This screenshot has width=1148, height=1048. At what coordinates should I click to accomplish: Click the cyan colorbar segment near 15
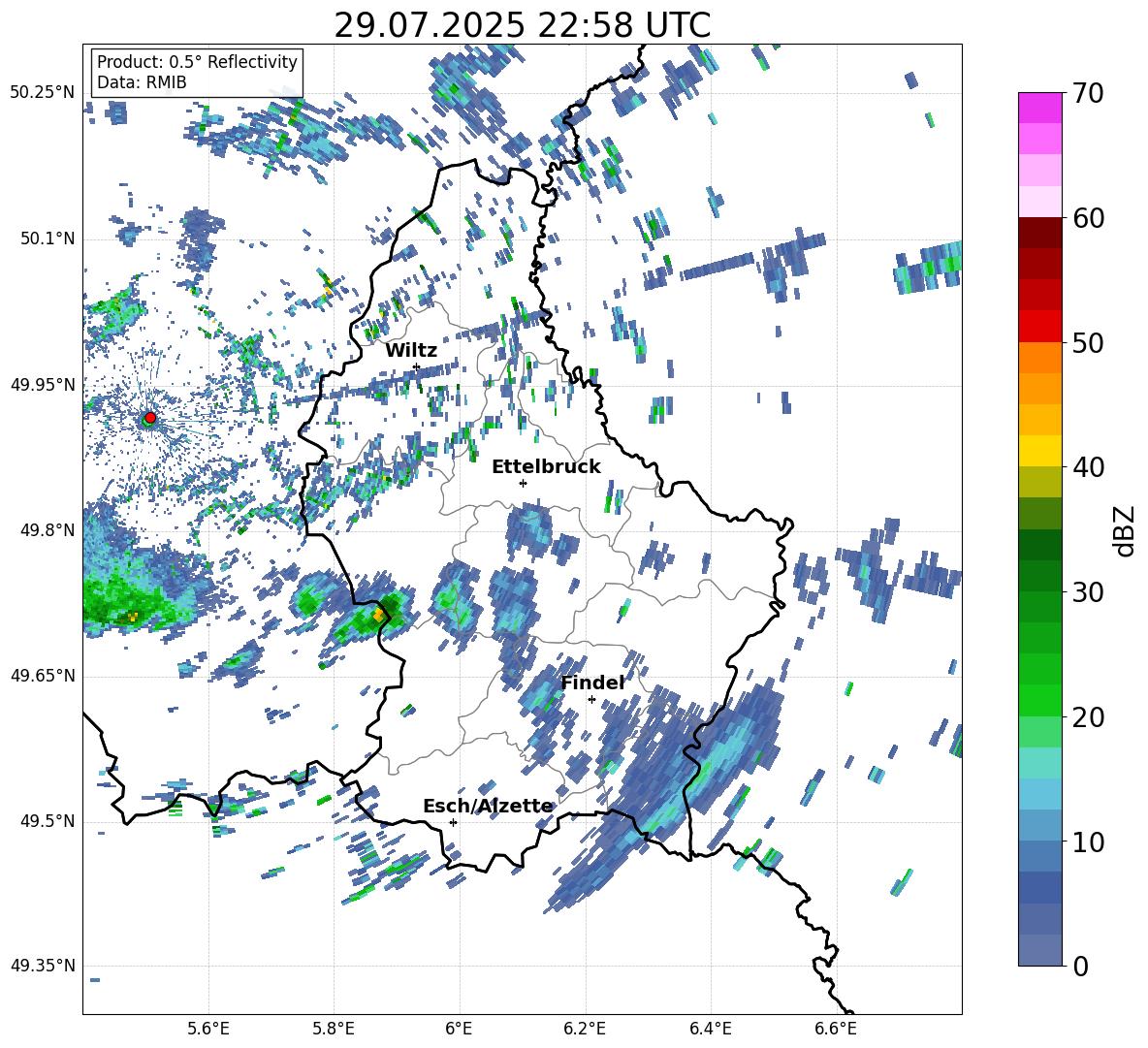click(x=1040, y=763)
